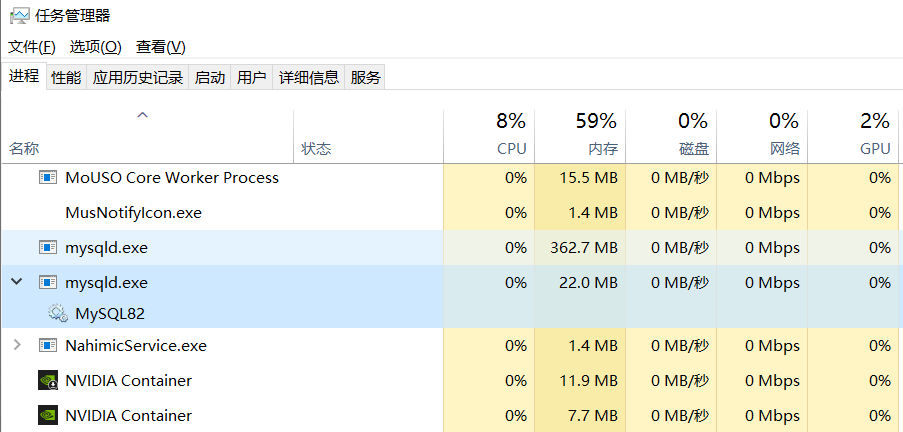Select the 进程 tab
The height and width of the screenshot is (432, 903).
(x=24, y=76)
